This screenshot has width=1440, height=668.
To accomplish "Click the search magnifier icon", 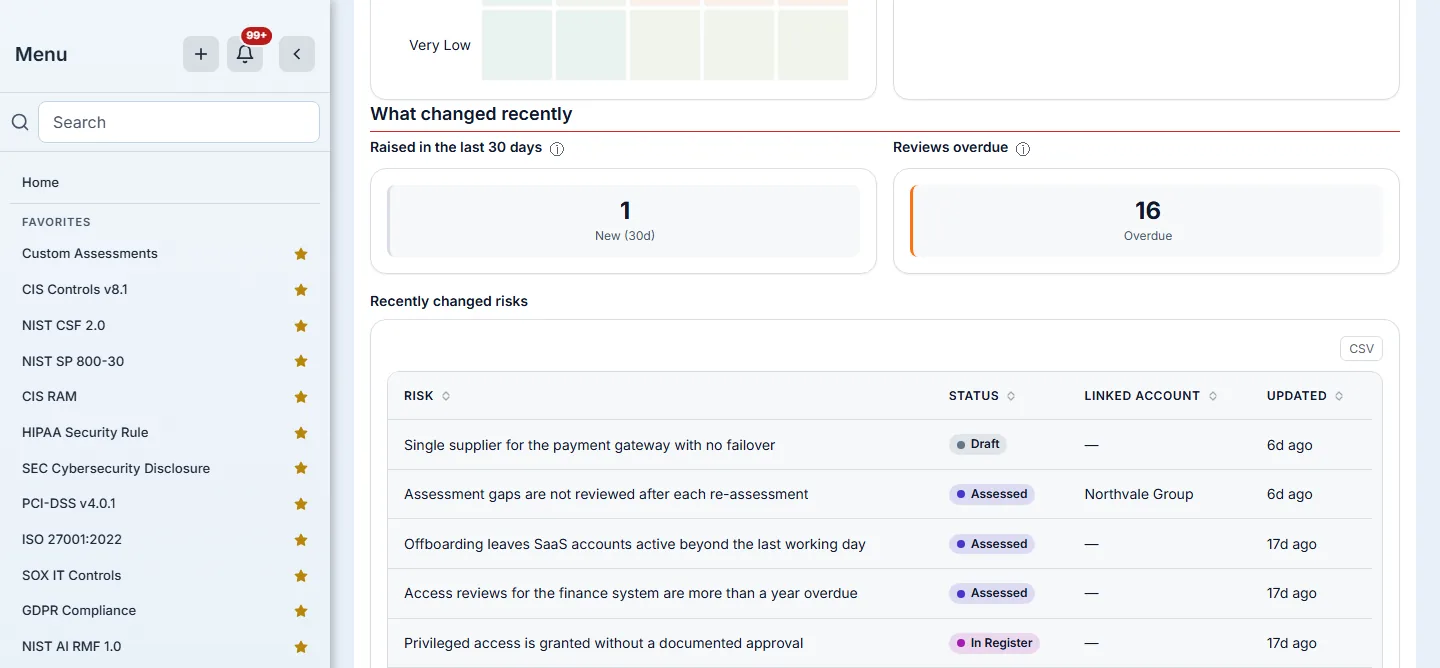I will pyautogui.click(x=20, y=122).
